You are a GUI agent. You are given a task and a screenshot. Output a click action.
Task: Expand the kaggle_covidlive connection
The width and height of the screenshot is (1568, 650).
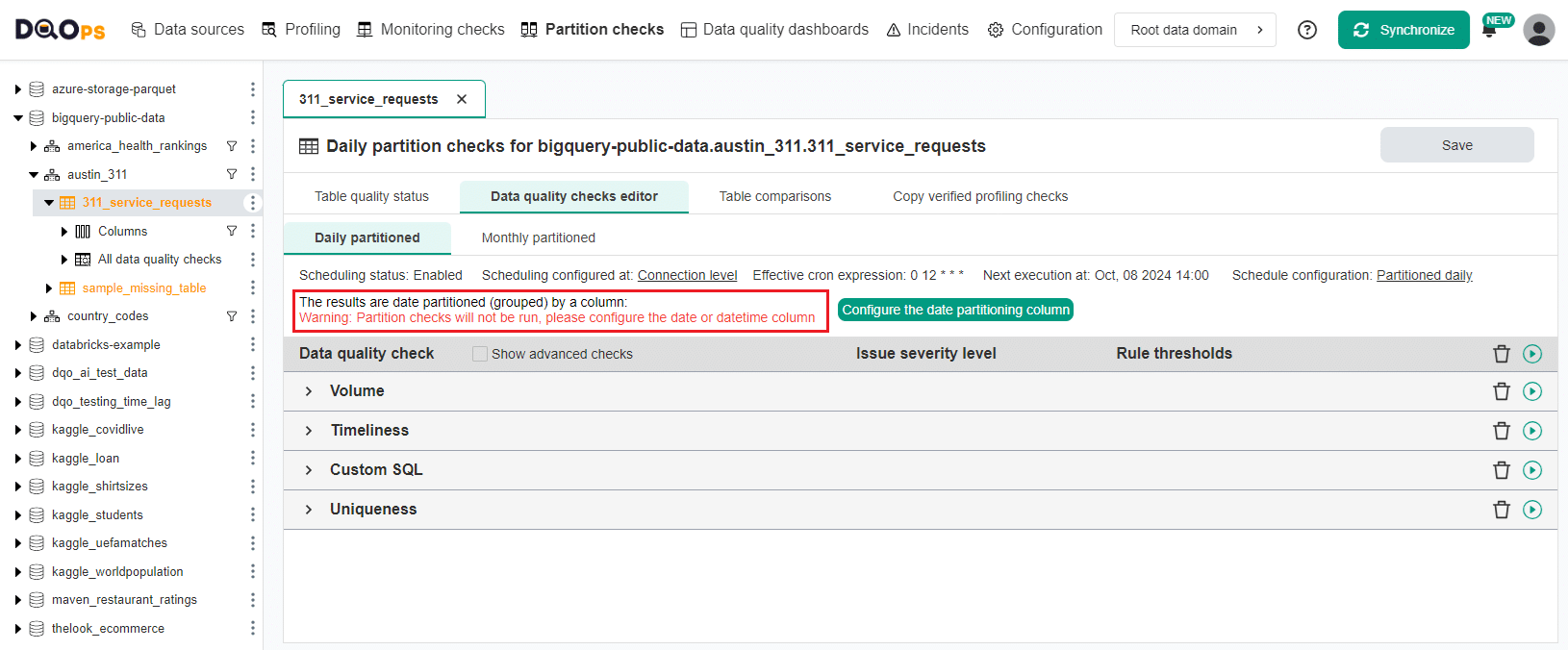click(18, 430)
